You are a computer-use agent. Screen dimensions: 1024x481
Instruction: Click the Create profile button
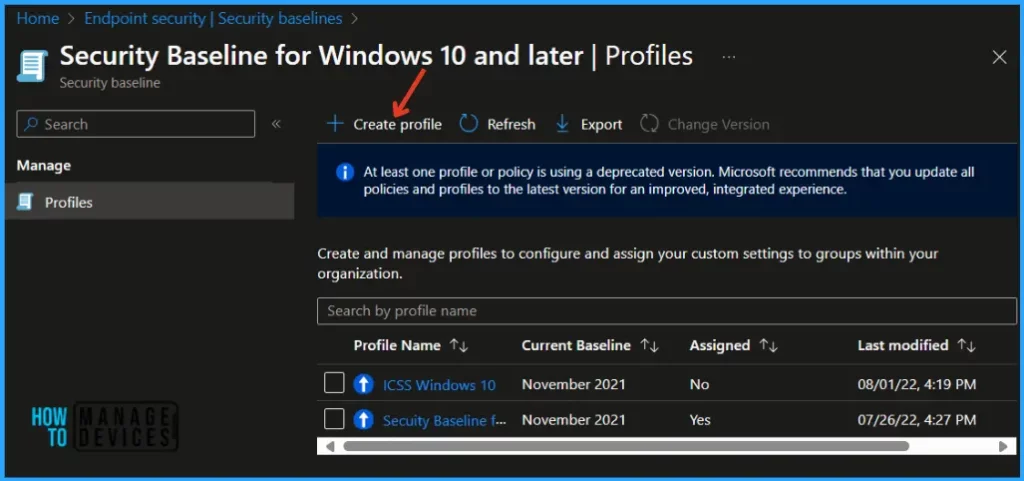(x=384, y=124)
